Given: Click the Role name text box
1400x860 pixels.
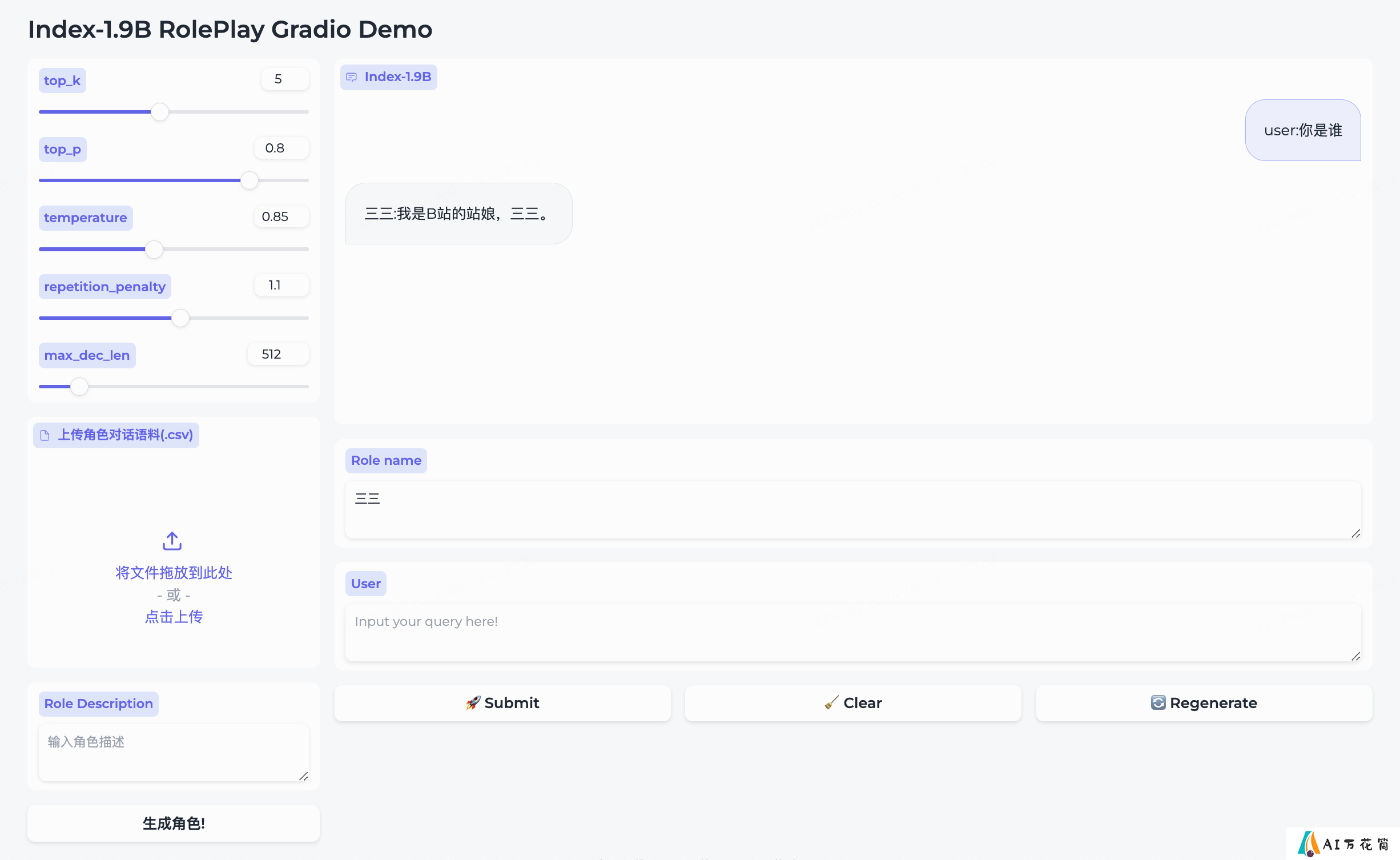Looking at the screenshot, I should pyautogui.click(x=853, y=510).
